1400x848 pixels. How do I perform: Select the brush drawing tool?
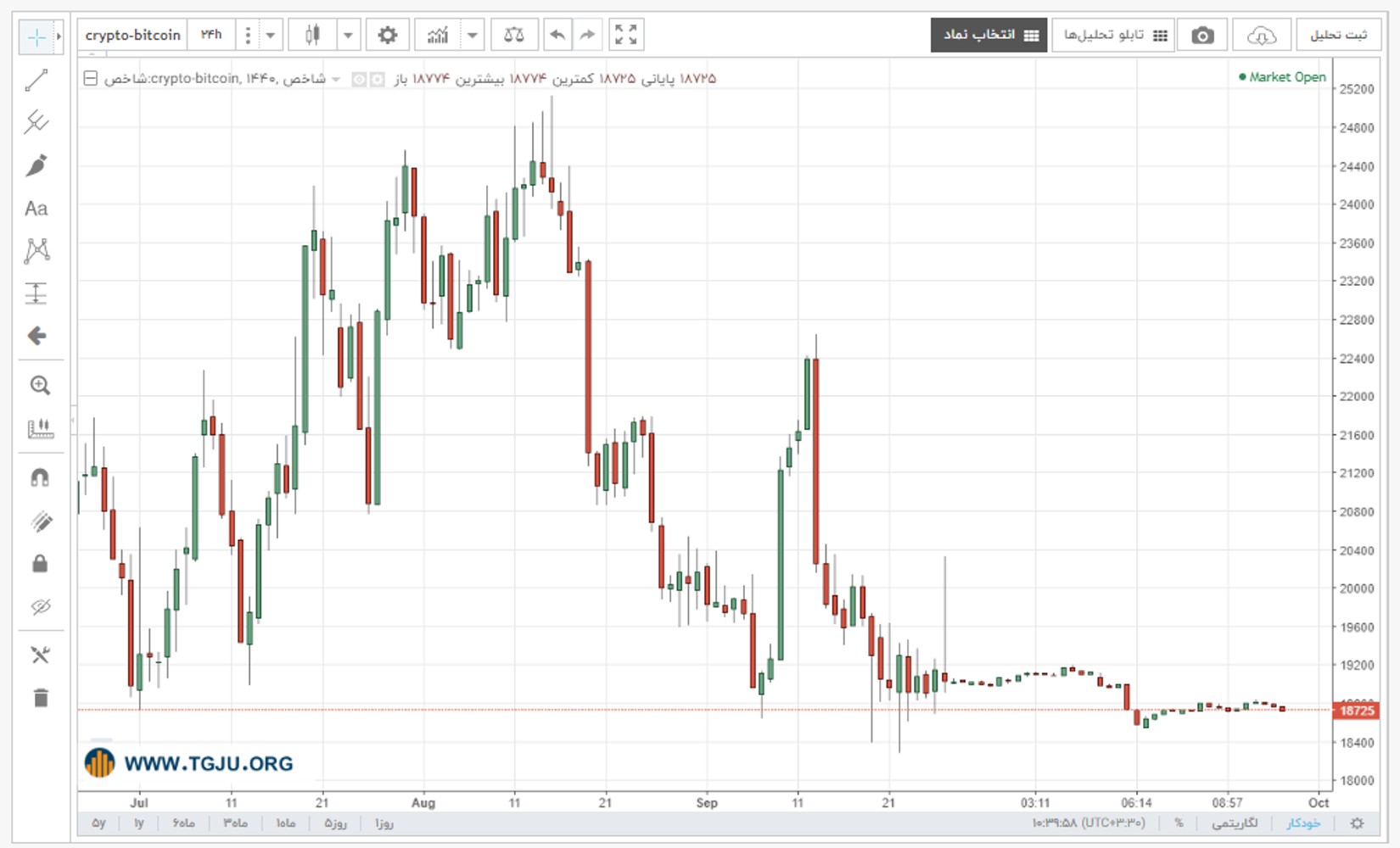point(36,165)
